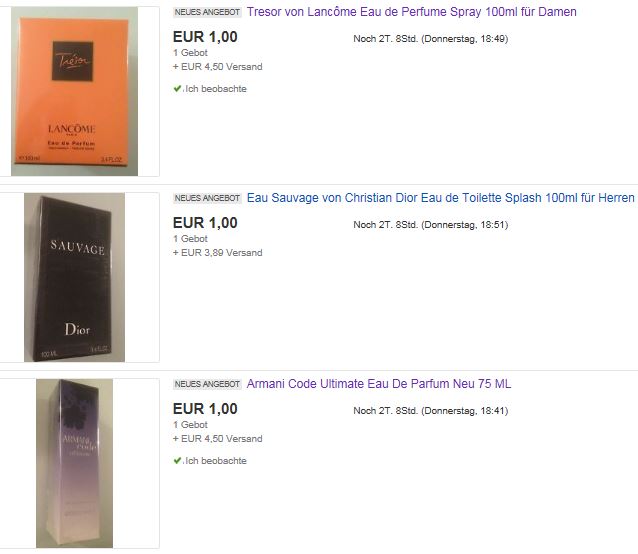Screen dimensions: 638x554
Task: Click '1 Gebot' under the Armani Code price
Action: point(190,424)
